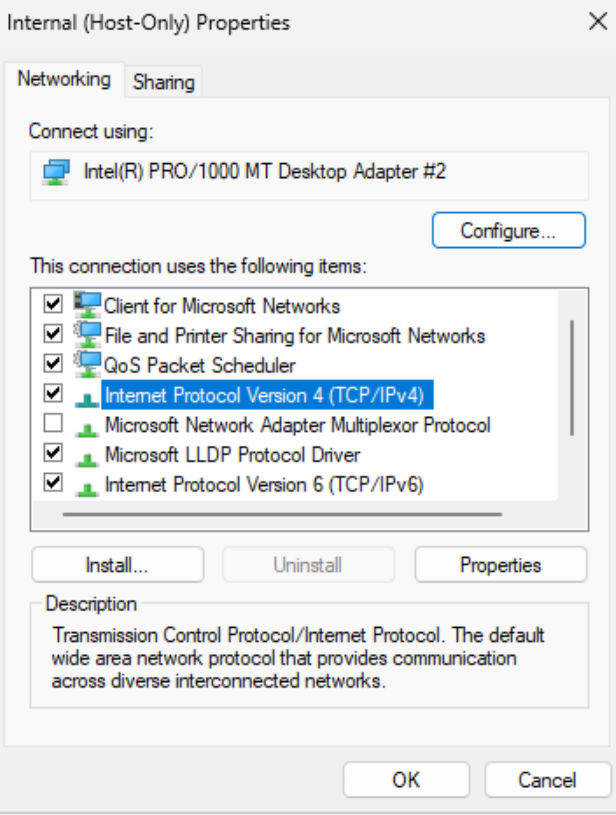Image resolution: width=616 pixels, height=815 pixels.
Task: Select the Networking tab
Action: 64,80
